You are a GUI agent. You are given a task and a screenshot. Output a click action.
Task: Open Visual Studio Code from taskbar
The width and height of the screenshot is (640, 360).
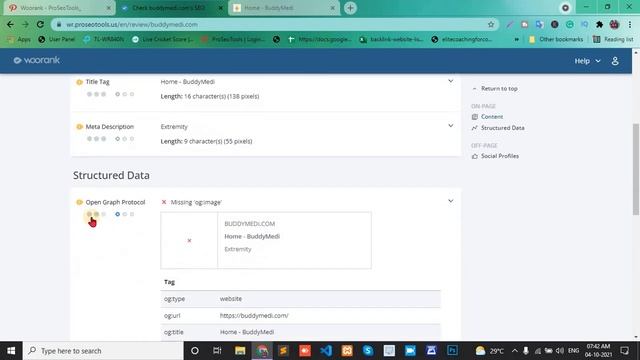point(326,351)
